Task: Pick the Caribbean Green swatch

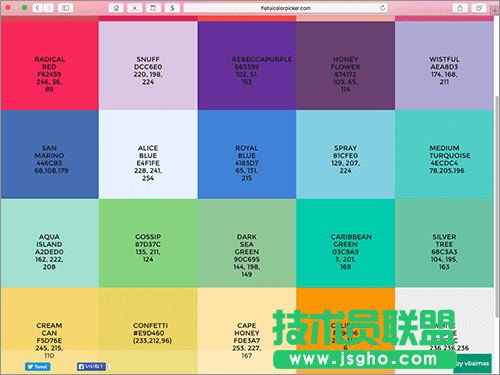Action: click(x=345, y=243)
